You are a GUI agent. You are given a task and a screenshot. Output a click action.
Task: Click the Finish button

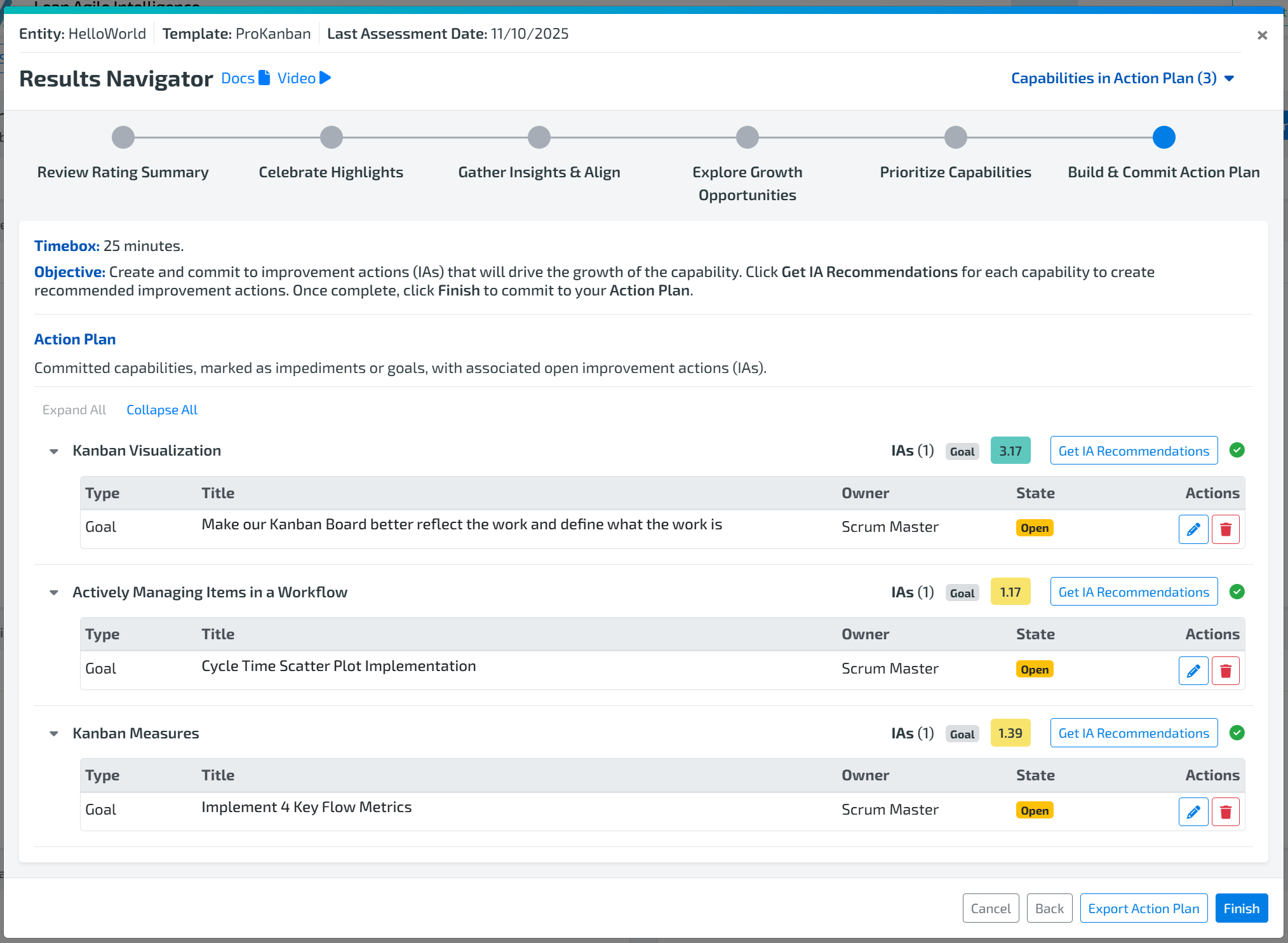click(1241, 908)
